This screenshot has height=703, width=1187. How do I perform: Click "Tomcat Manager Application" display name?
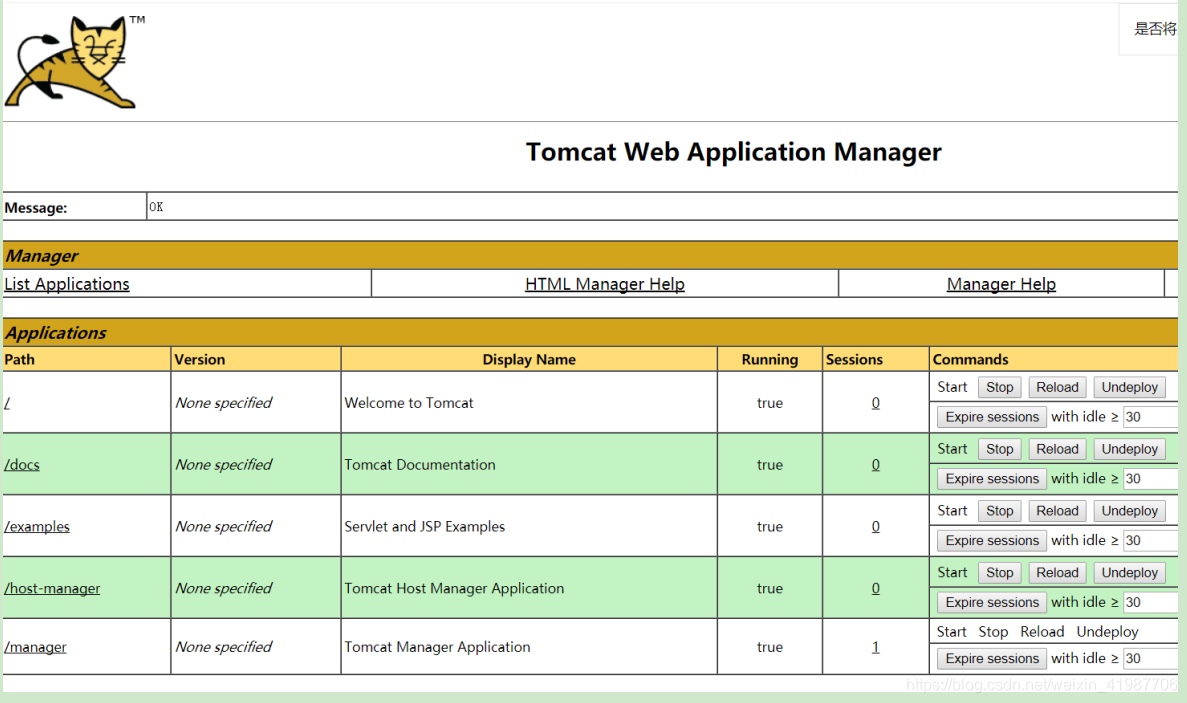click(x=438, y=647)
